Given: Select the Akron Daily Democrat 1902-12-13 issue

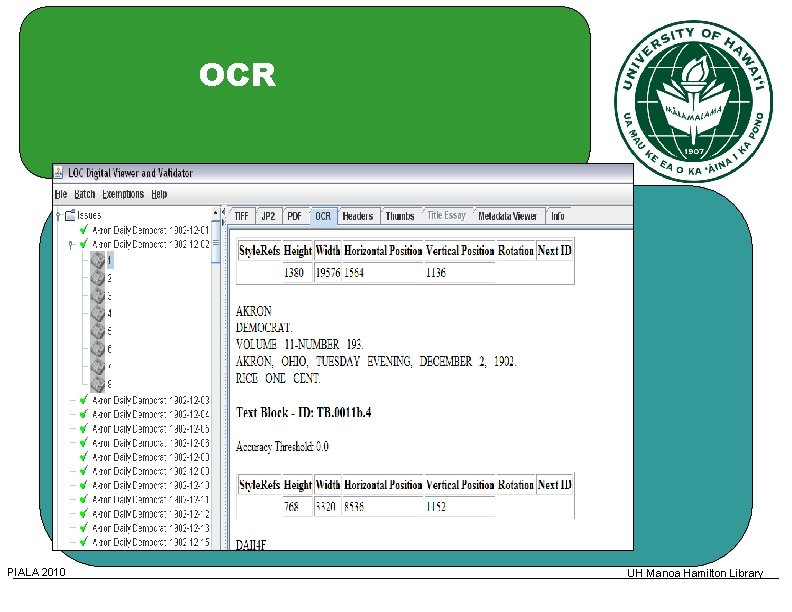Looking at the screenshot, I should coord(151,528).
